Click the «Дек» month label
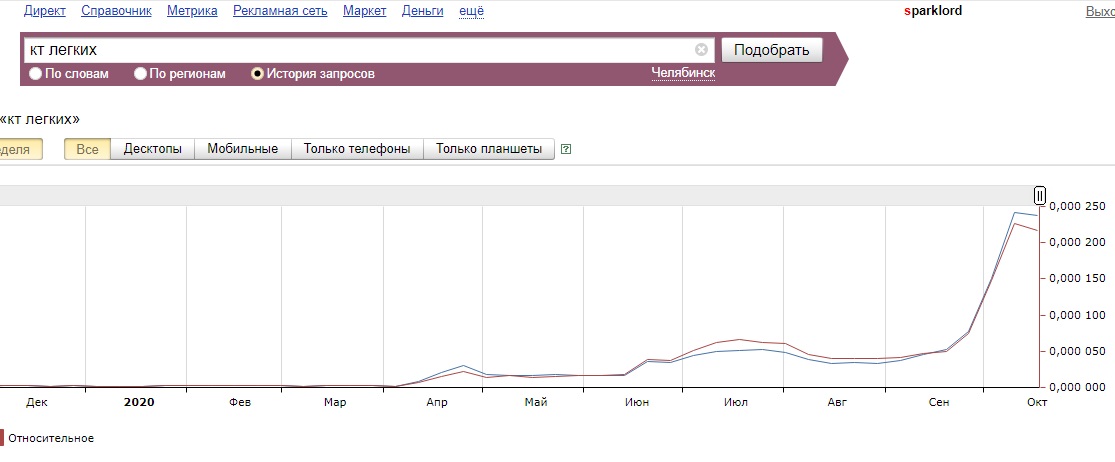The image size is (1115, 462). coord(37,402)
